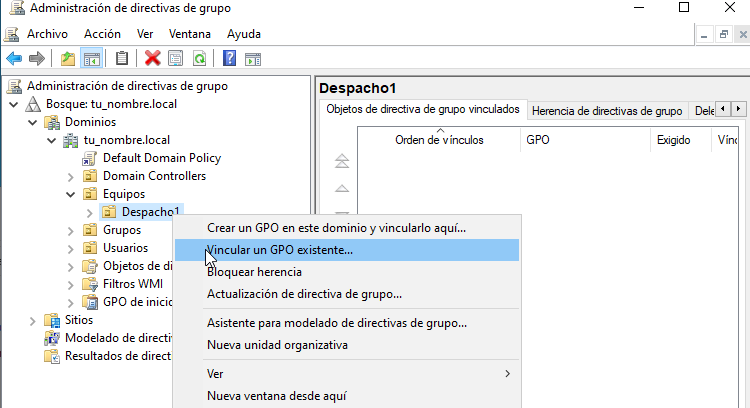Screen dimensions: 750x408
Task: Select the Domain Controllers tree item
Action: pos(154,176)
